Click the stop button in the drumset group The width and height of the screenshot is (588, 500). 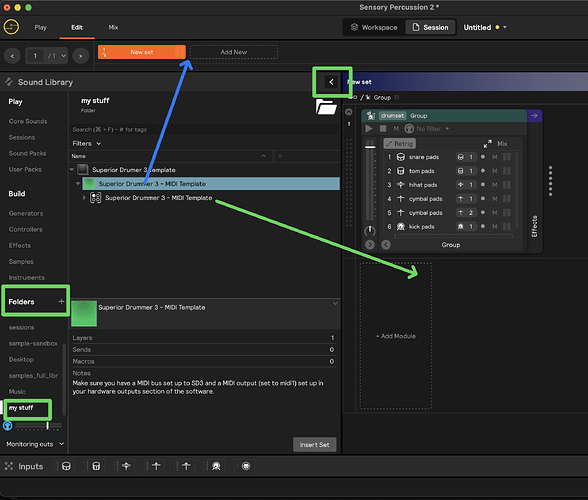tap(383, 129)
